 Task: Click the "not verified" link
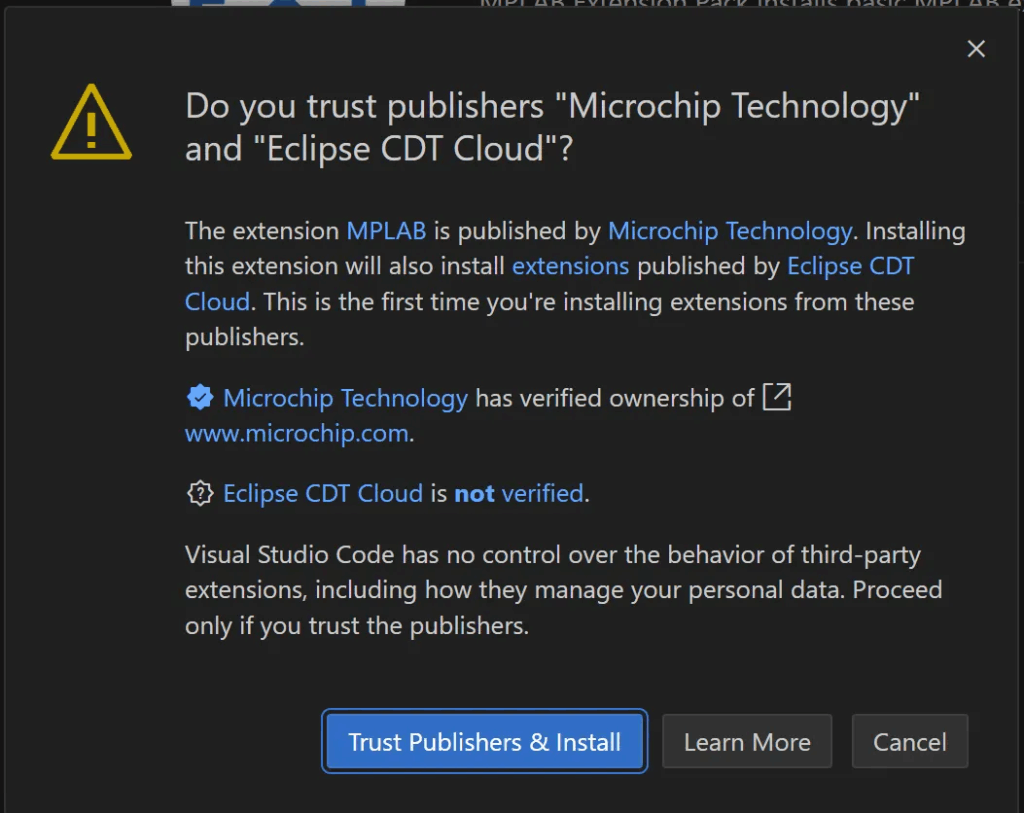tap(518, 493)
